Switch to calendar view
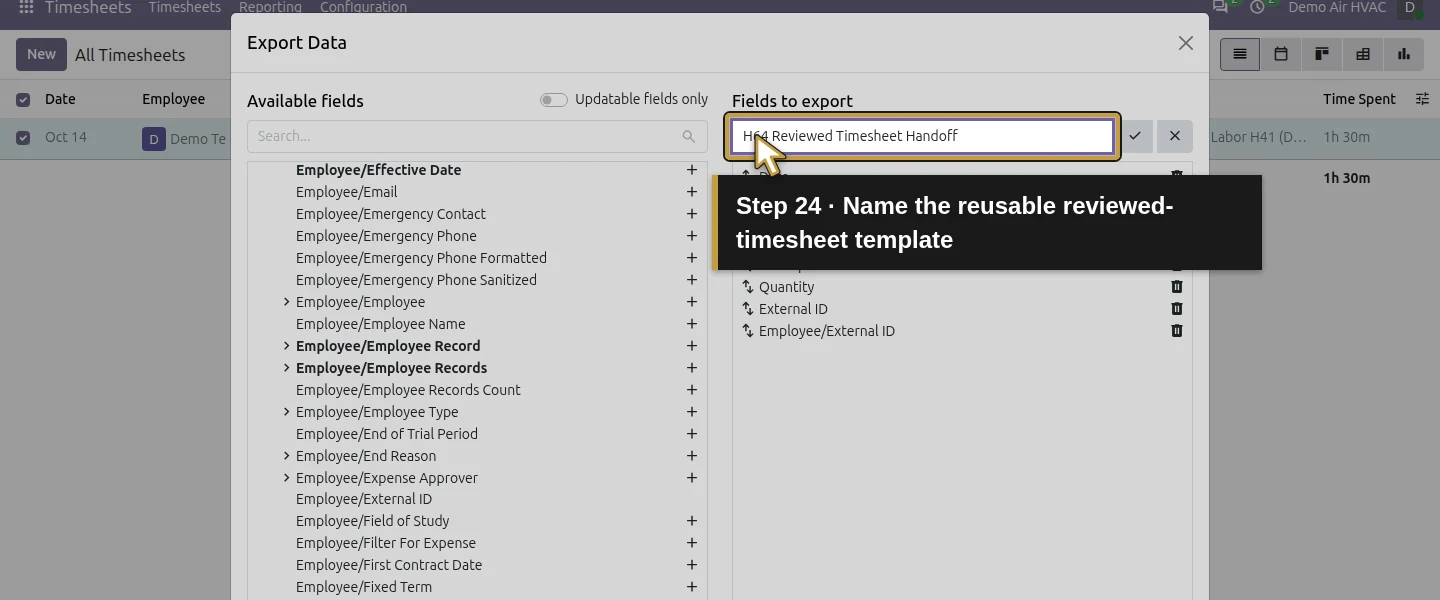This screenshot has height=600, width=1440. tap(1281, 54)
